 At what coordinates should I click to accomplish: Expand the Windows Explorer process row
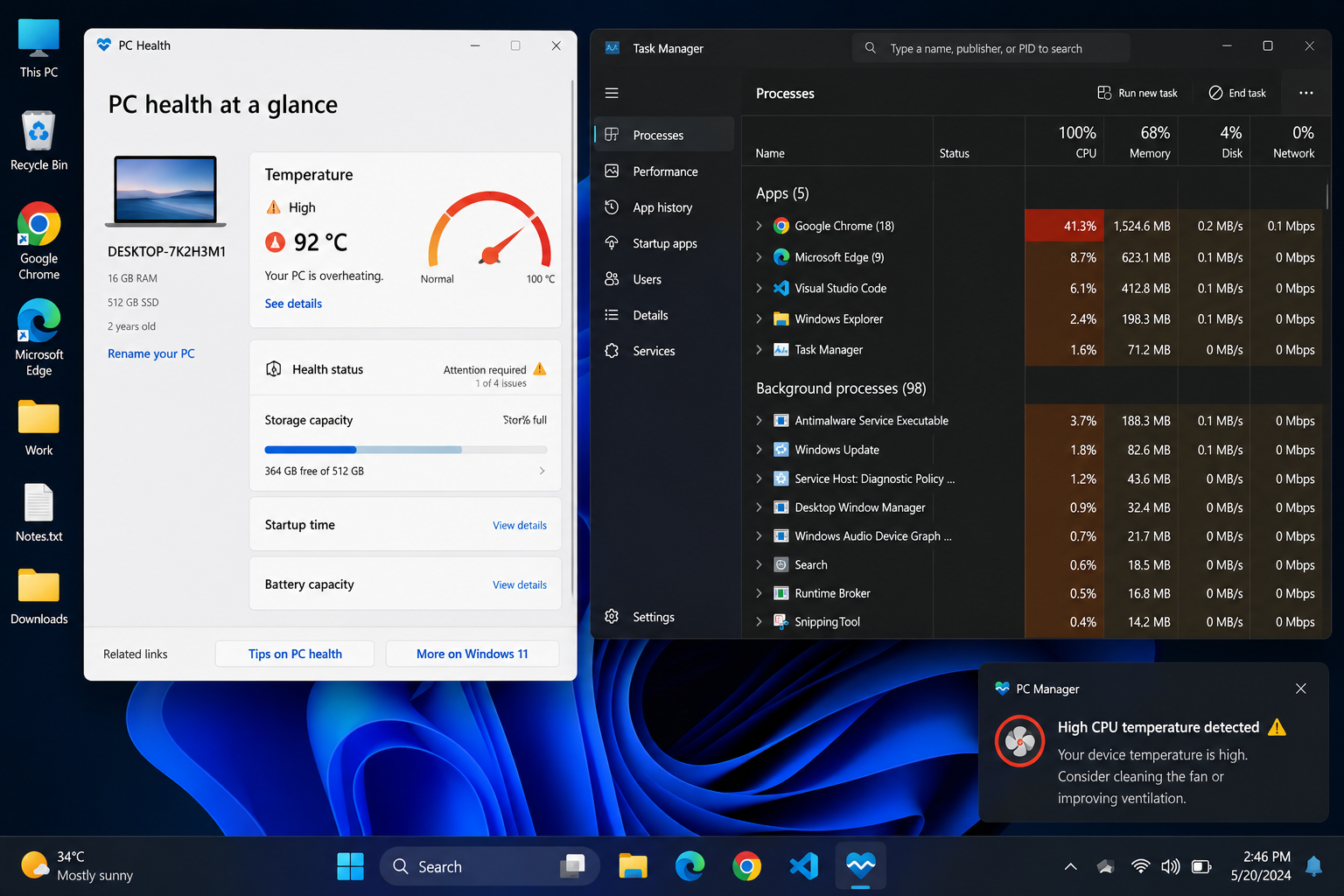759,319
